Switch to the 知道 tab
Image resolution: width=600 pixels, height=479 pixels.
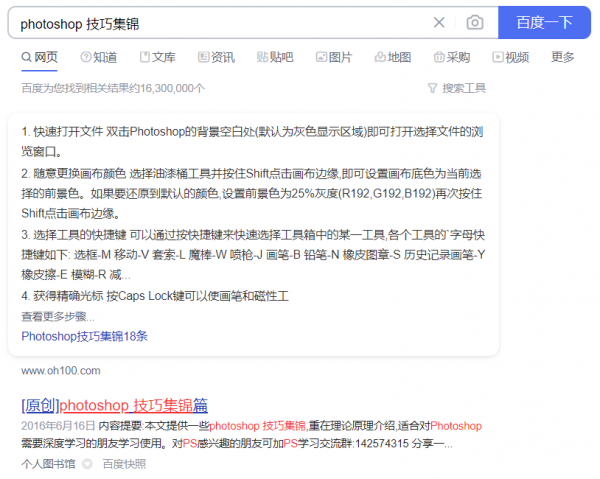pos(97,57)
